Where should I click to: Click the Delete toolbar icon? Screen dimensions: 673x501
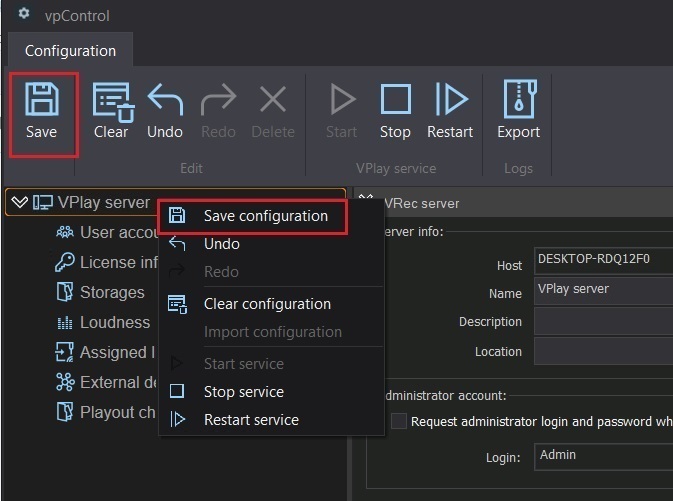coord(273,99)
